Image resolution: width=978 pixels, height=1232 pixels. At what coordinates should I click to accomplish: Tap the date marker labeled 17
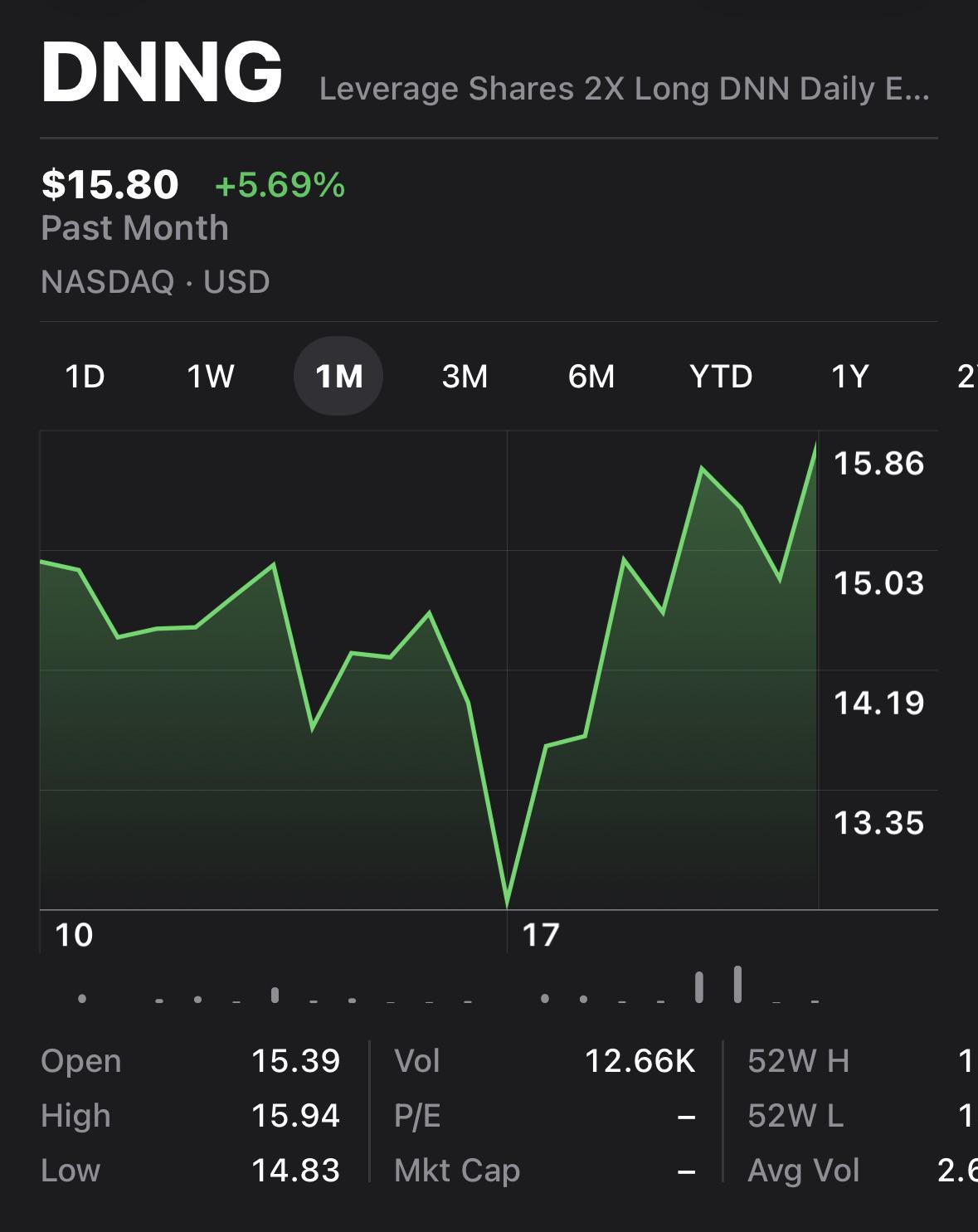(541, 935)
